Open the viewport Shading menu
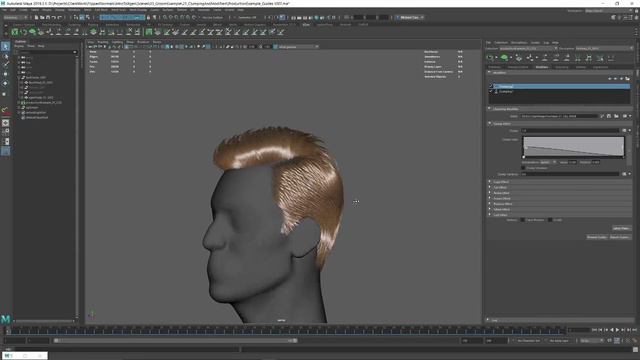 (103, 42)
